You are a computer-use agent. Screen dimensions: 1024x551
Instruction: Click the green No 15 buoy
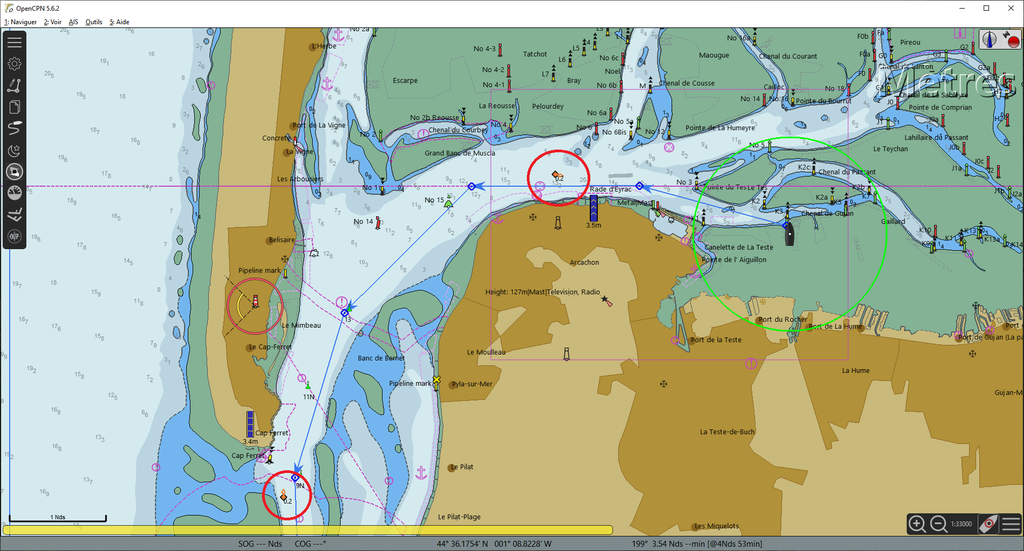pyautogui.click(x=449, y=203)
